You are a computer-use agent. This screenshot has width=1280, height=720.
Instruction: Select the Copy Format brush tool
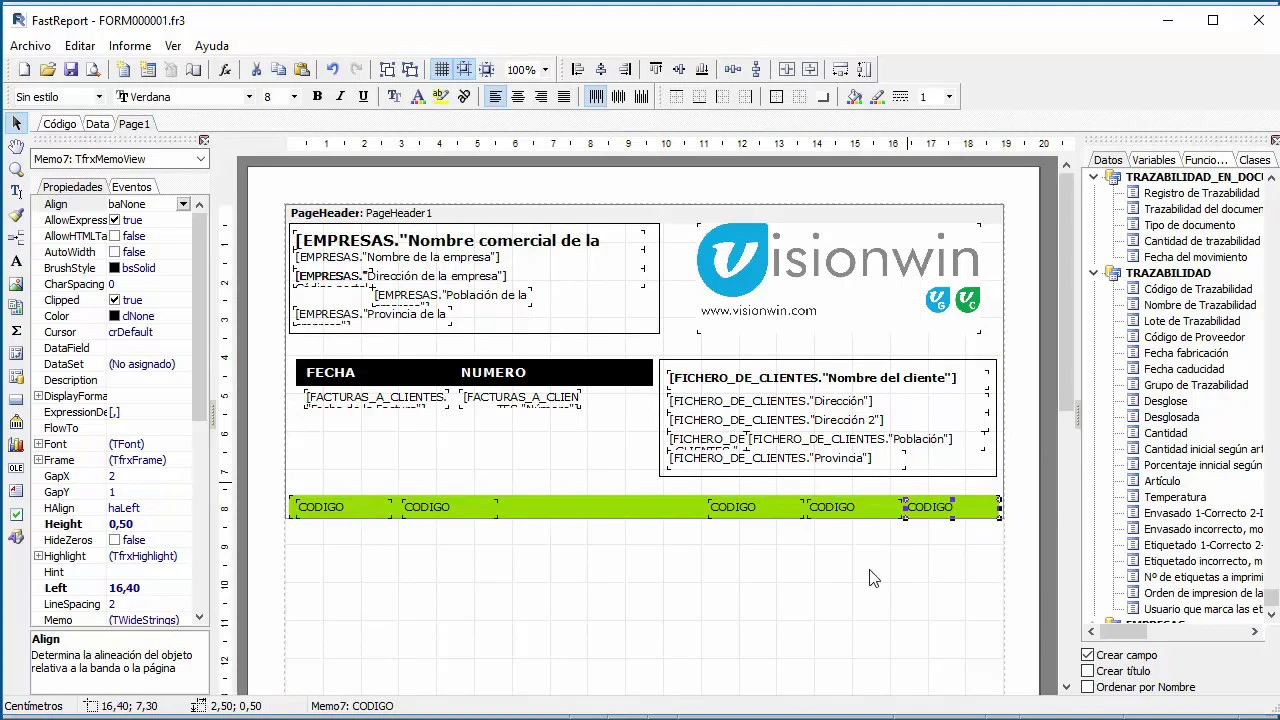16,215
